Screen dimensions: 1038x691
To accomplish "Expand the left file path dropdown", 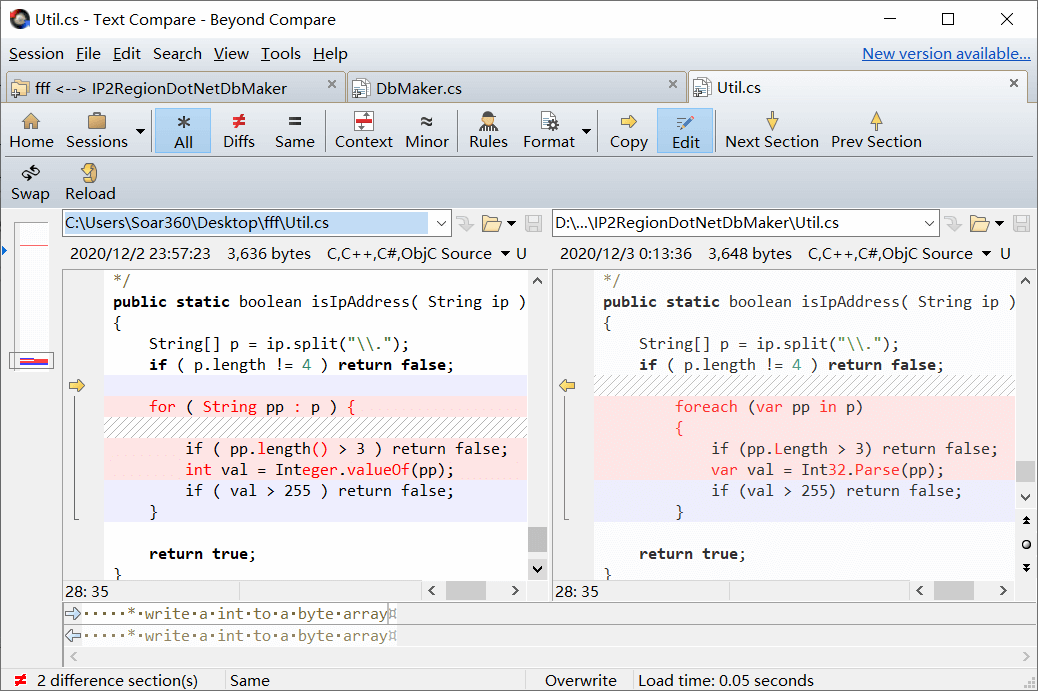I will [441, 223].
